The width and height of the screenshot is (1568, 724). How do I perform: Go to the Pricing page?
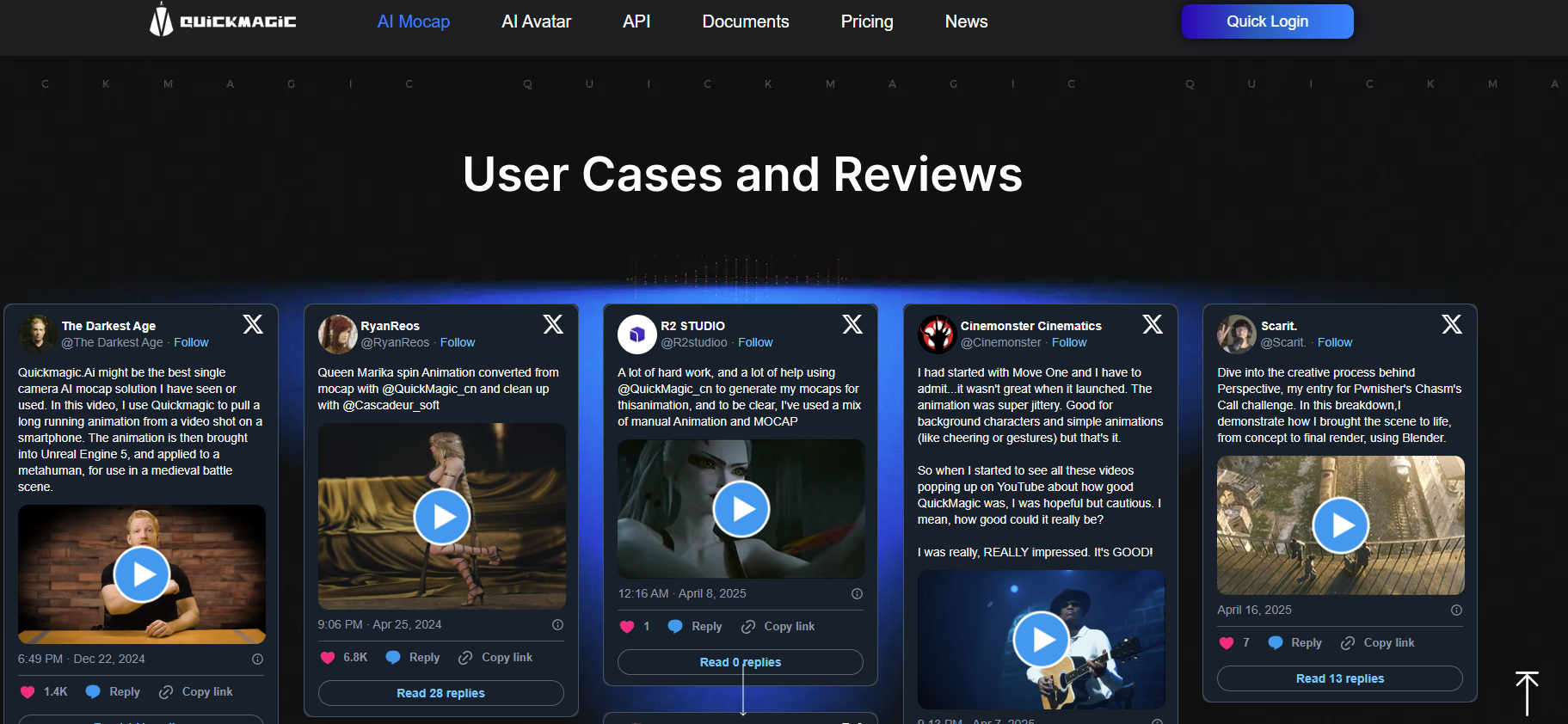[x=867, y=21]
